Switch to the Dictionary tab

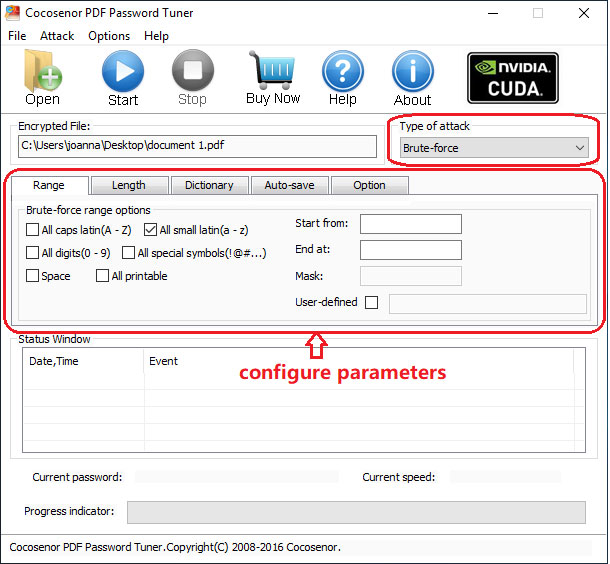(x=209, y=185)
